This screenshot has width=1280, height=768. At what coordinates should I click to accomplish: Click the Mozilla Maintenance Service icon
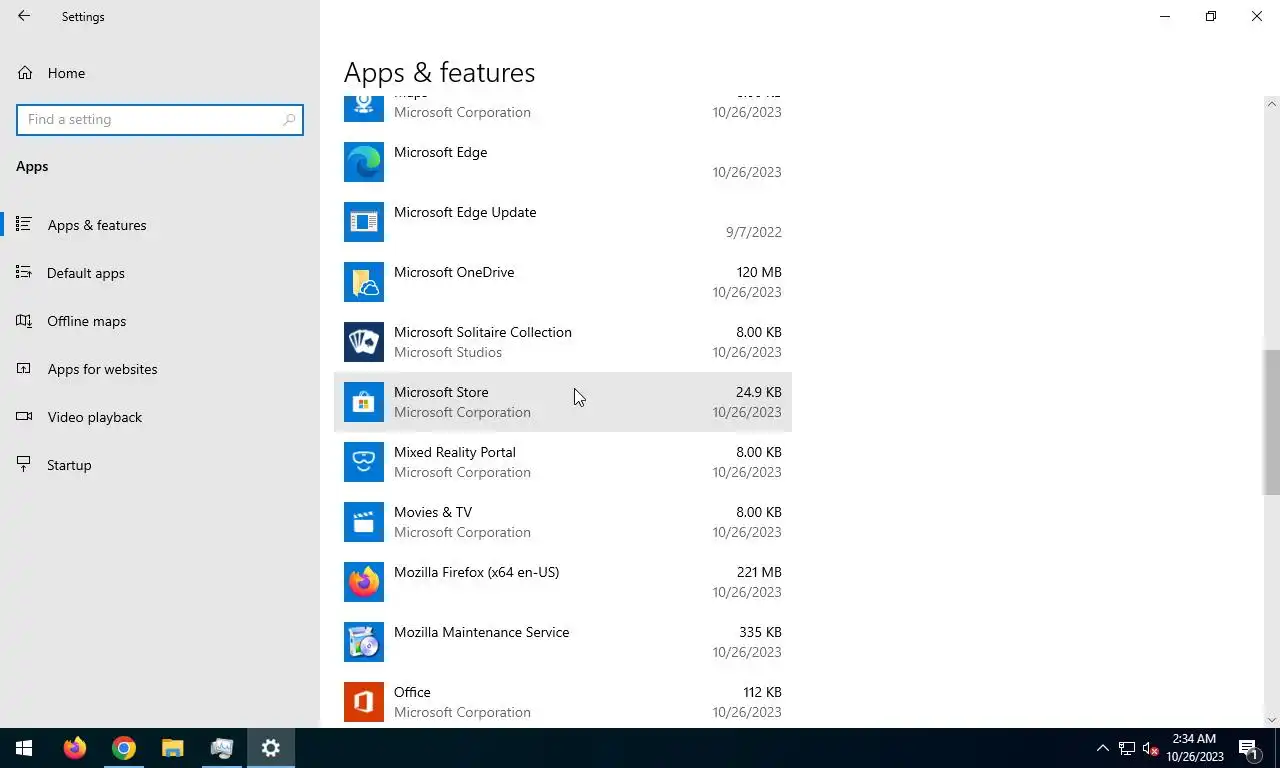tap(364, 642)
